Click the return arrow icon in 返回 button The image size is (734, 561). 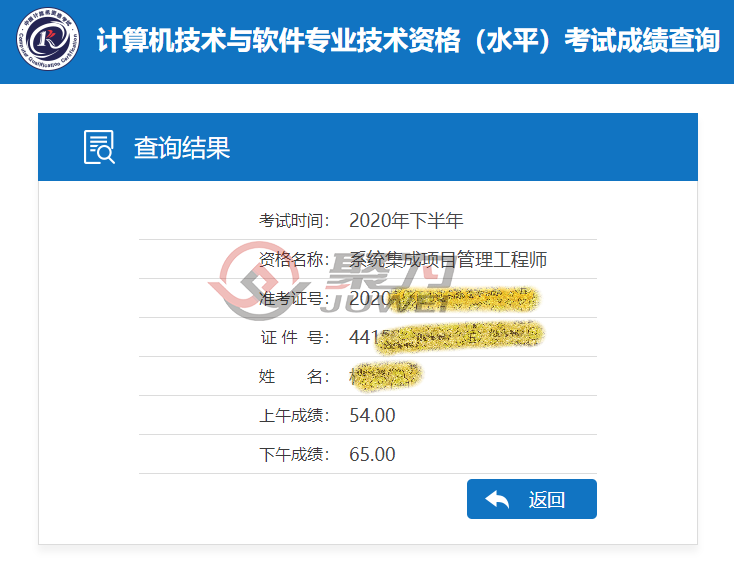497,500
